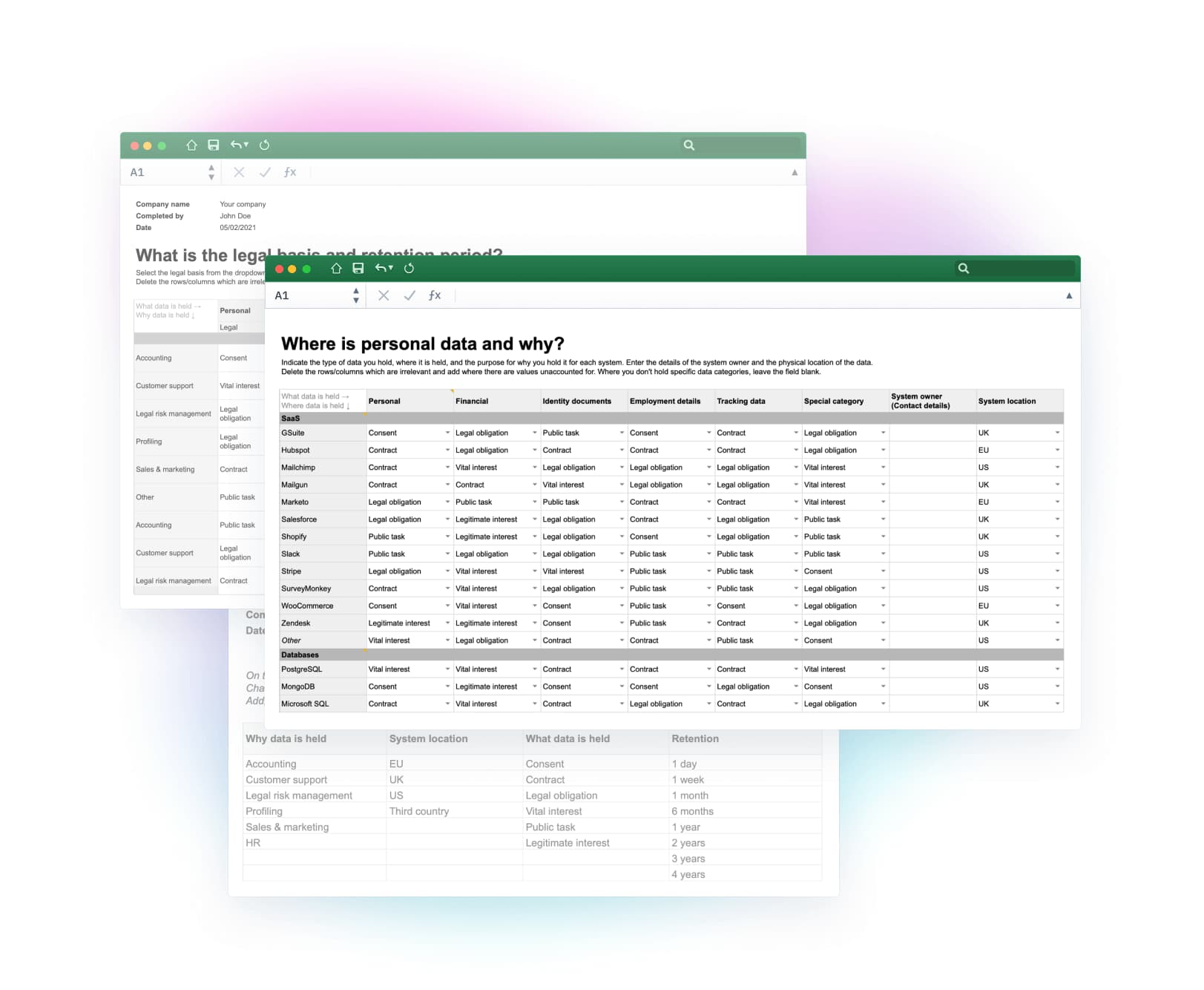
Task: Open Marketo Tracking data dropdown
Action: (x=796, y=502)
